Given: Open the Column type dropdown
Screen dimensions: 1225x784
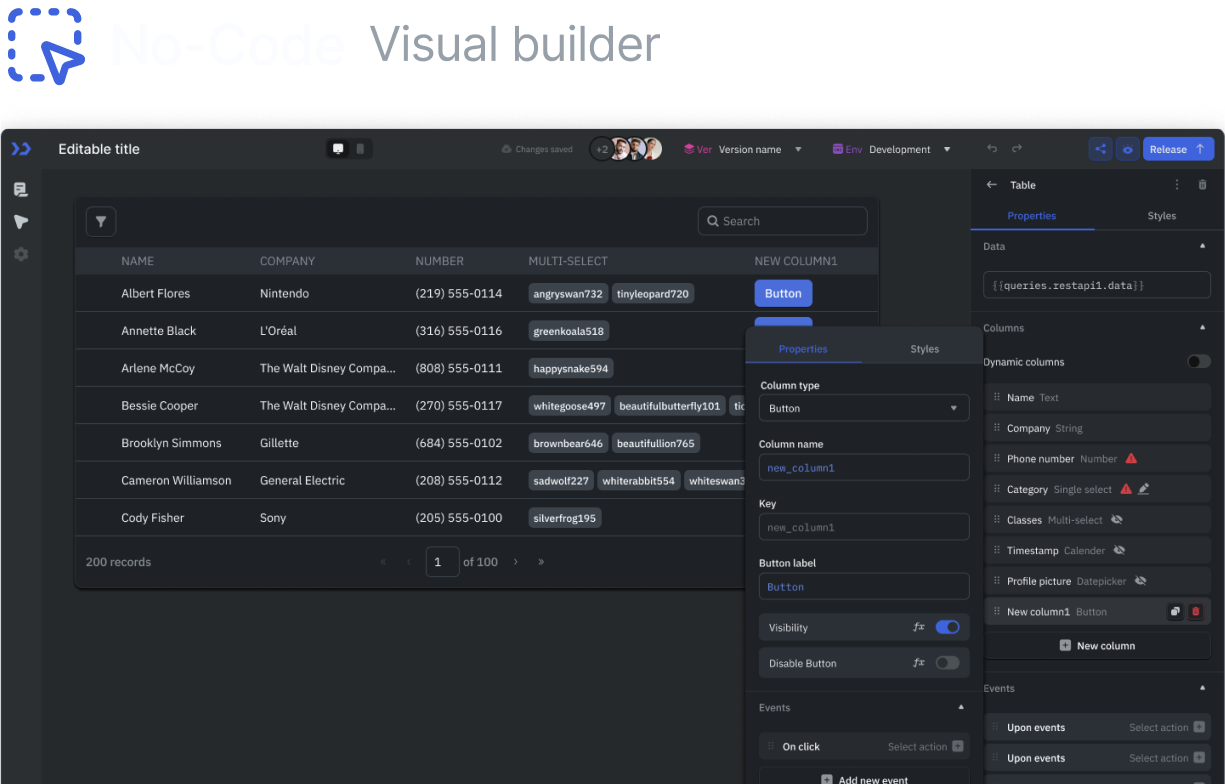Looking at the screenshot, I should [x=863, y=408].
